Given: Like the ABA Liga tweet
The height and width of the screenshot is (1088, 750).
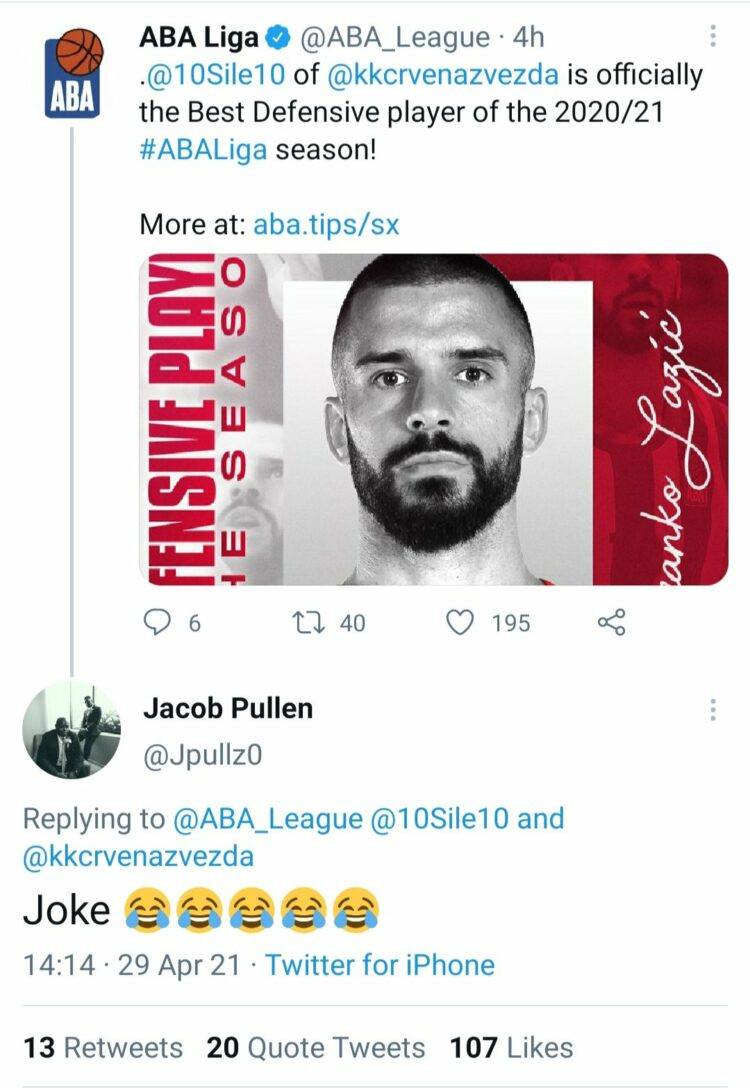Looking at the screenshot, I should coord(459,623).
